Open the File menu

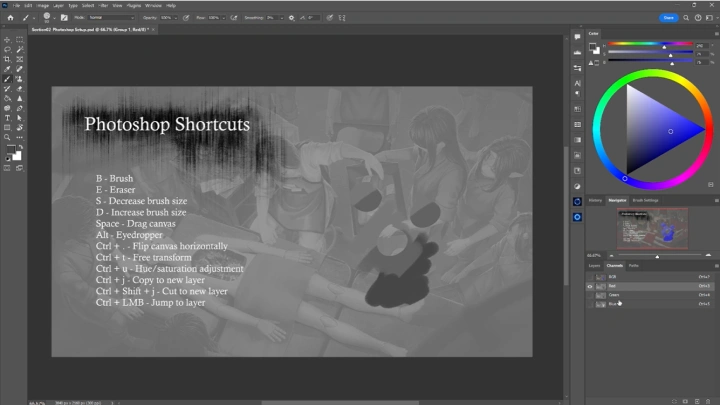point(17,6)
